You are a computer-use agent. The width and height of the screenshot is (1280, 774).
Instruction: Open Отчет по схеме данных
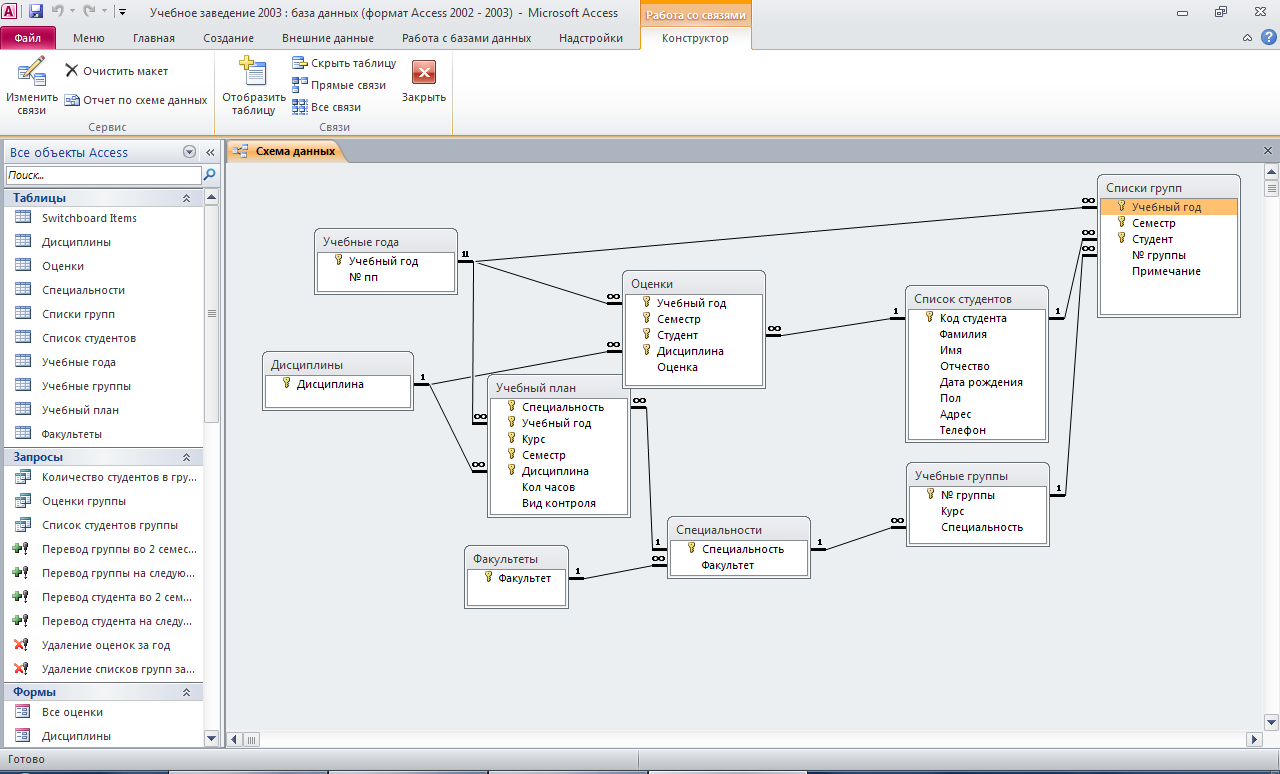coord(136,100)
